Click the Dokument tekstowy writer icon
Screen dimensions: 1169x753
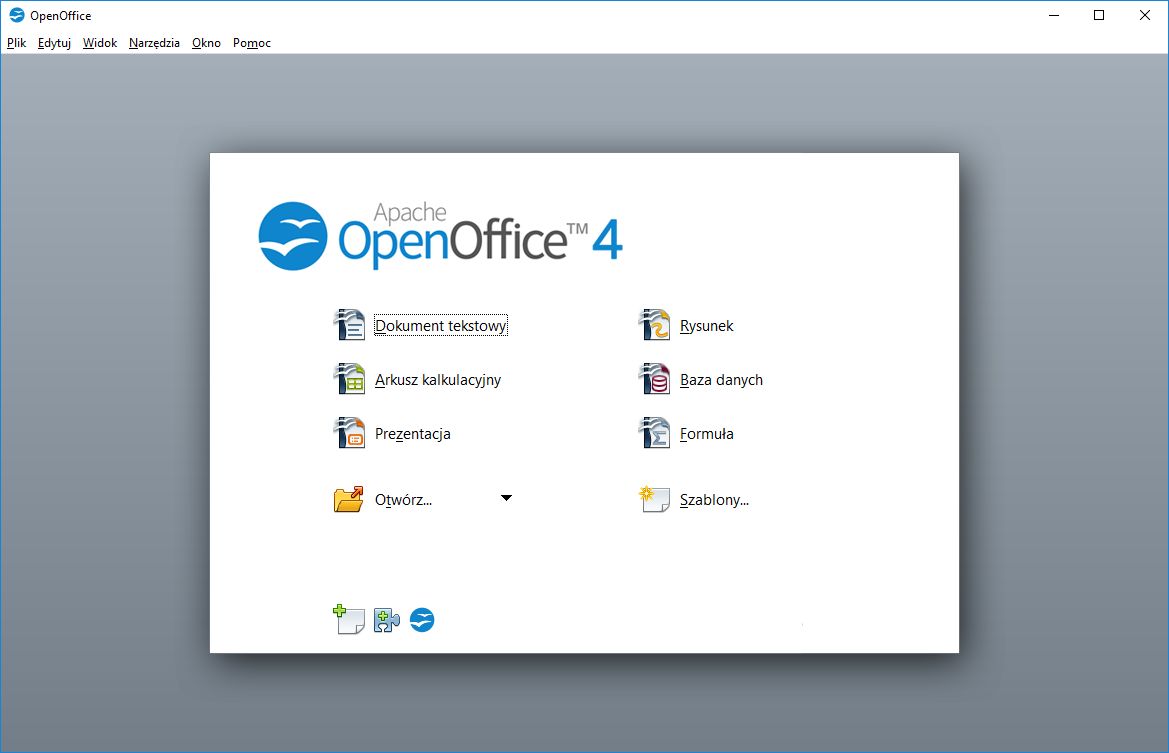tap(349, 325)
